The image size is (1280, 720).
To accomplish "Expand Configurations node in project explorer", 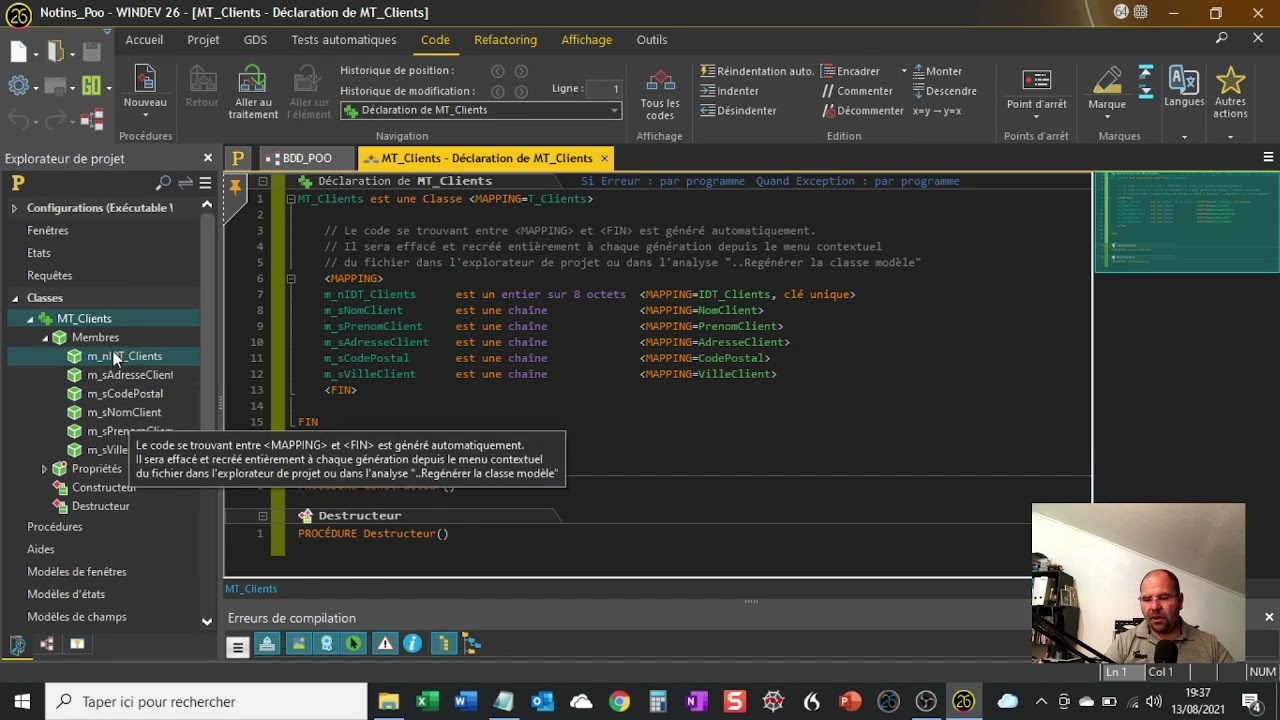I will pos(15,208).
